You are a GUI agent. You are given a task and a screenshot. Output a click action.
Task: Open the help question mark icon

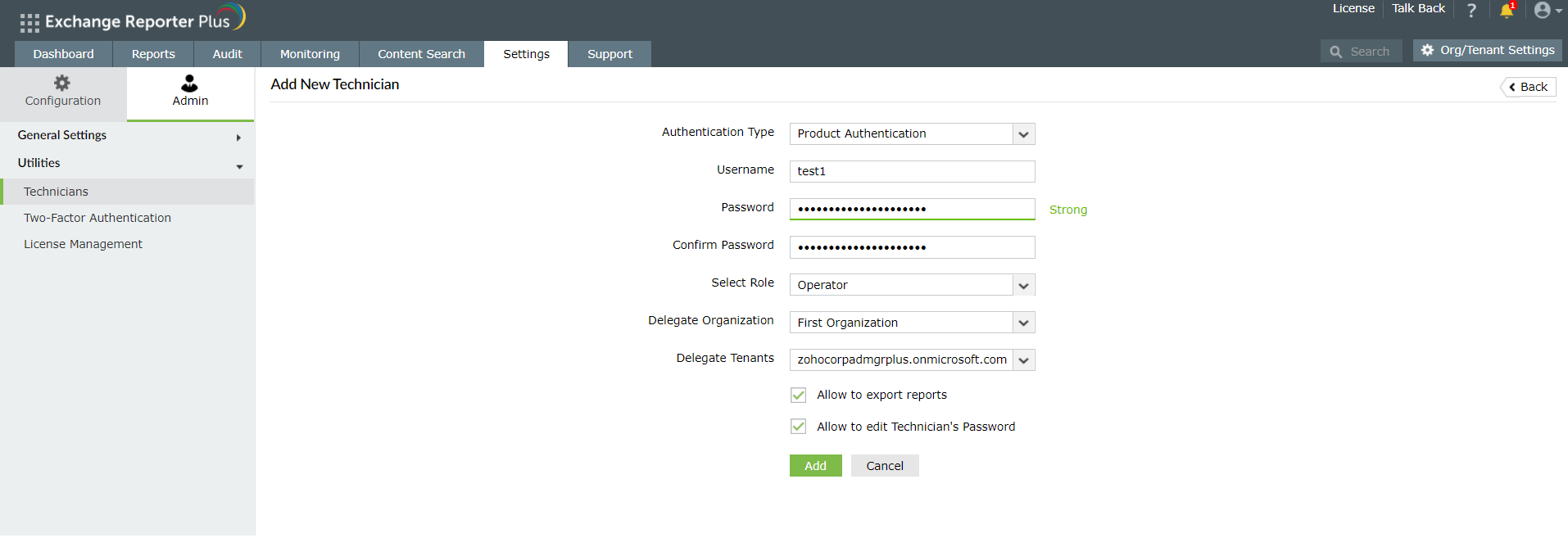[x=1471, y=11]
